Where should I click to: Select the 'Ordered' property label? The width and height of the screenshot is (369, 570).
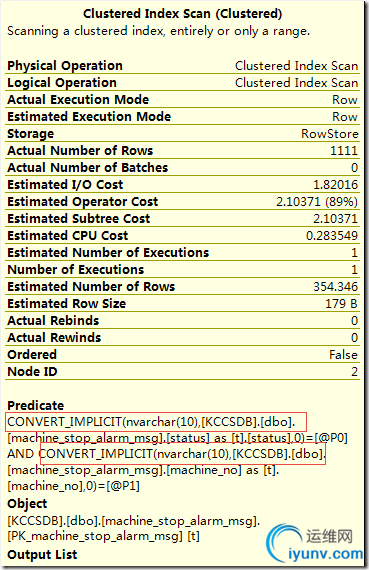click(32, 354)
